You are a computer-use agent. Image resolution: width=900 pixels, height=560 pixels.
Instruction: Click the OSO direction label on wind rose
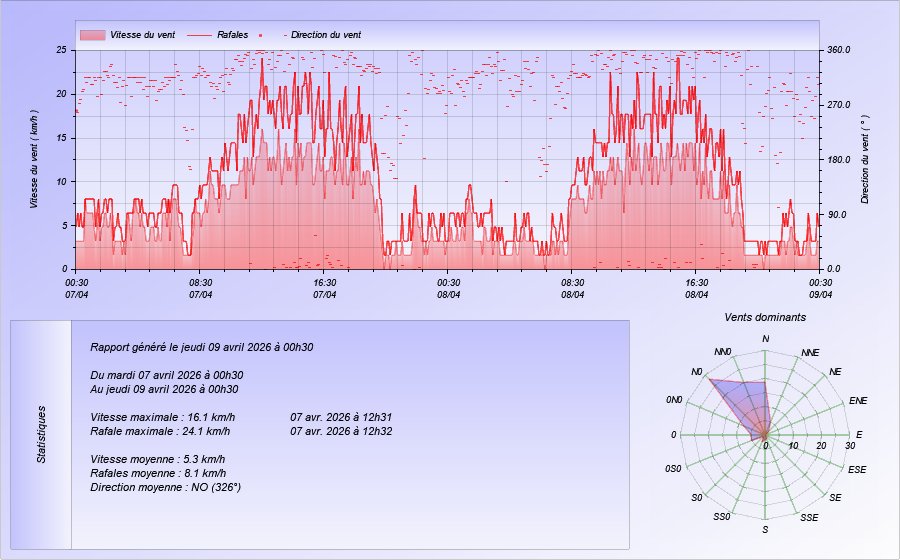tap(673, 469)
